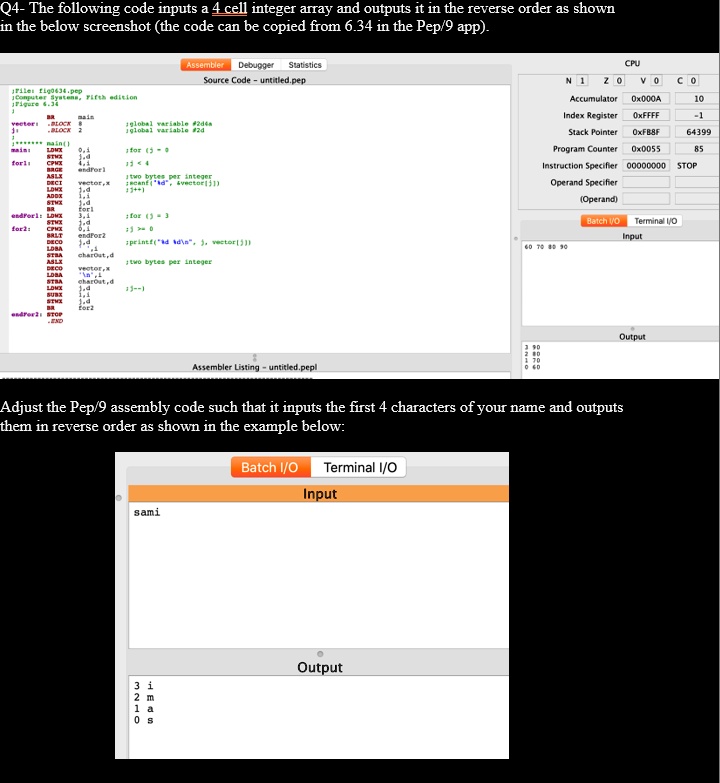Switch to the Assembler tab
Viewport: 720px width, 783px height.
[x=205, y=65]
